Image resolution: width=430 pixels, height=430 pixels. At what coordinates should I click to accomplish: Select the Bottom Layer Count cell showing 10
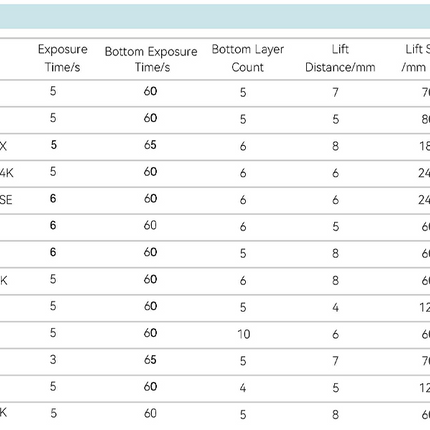pyautogui.click(x=244, y=334)
